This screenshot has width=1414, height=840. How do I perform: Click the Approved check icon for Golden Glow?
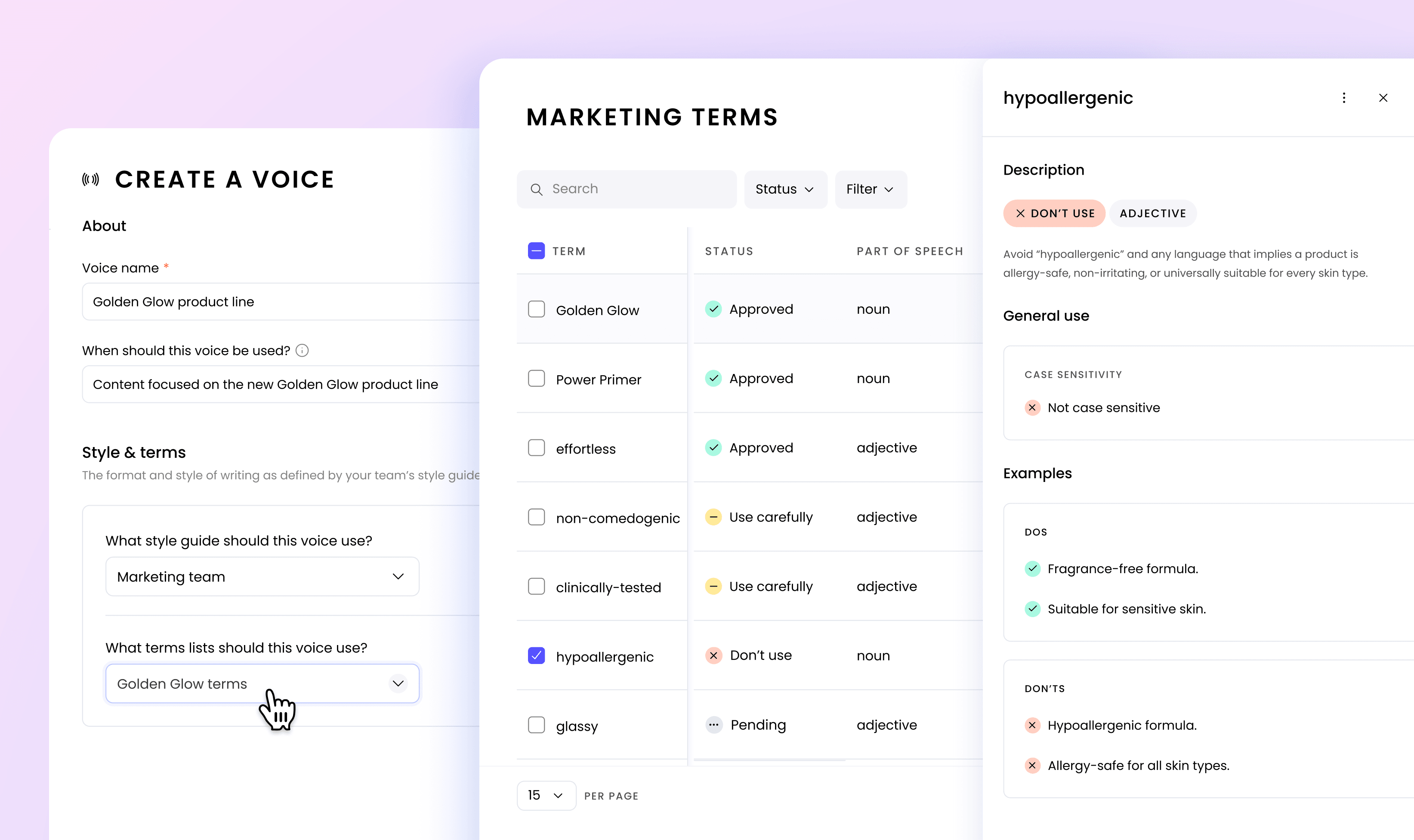(713, 309)
